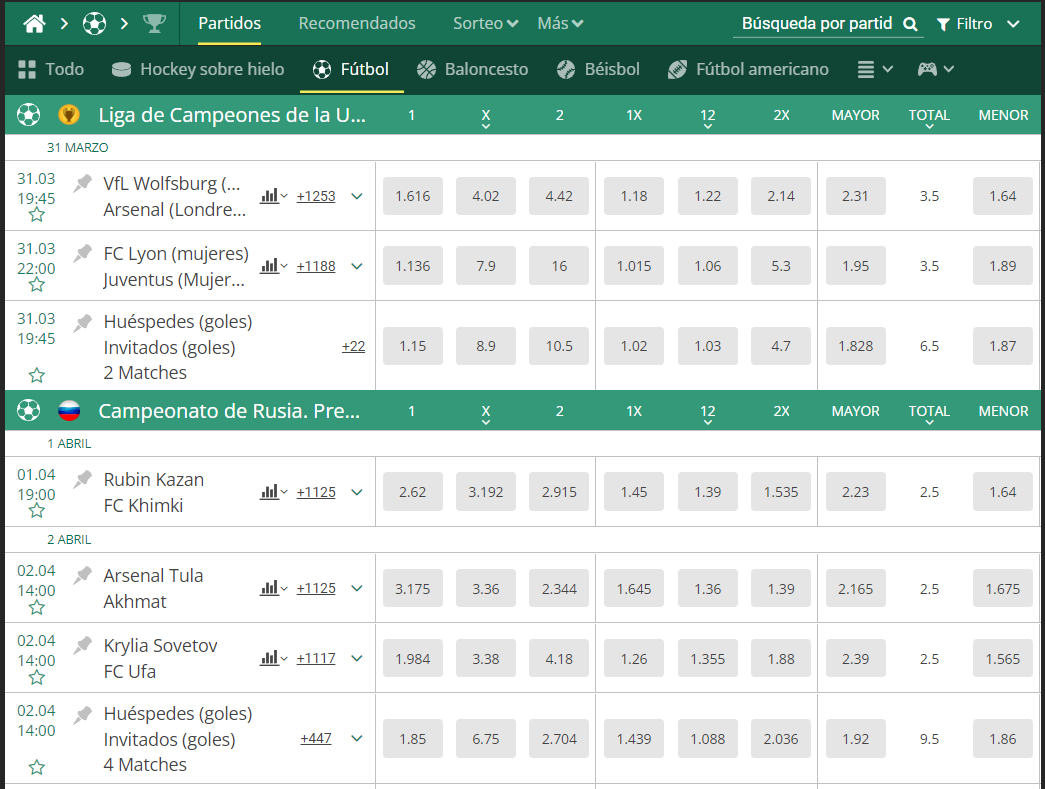Bet on odds 1.565 MENOR for Krylia Sovetov
1045x789 pixels.
[1003, 658]
